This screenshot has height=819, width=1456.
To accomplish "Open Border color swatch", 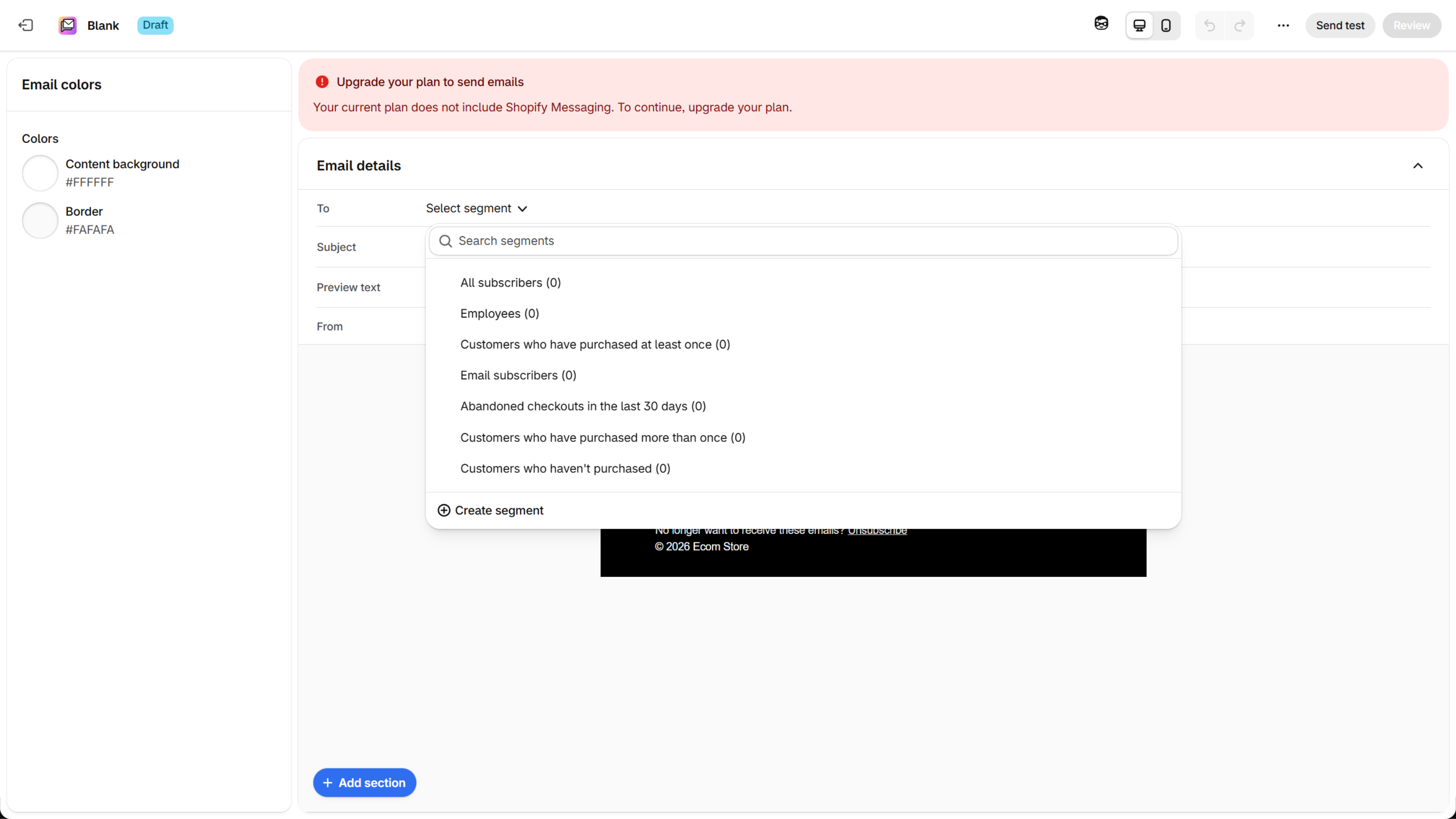I will [x=40, y=220].
